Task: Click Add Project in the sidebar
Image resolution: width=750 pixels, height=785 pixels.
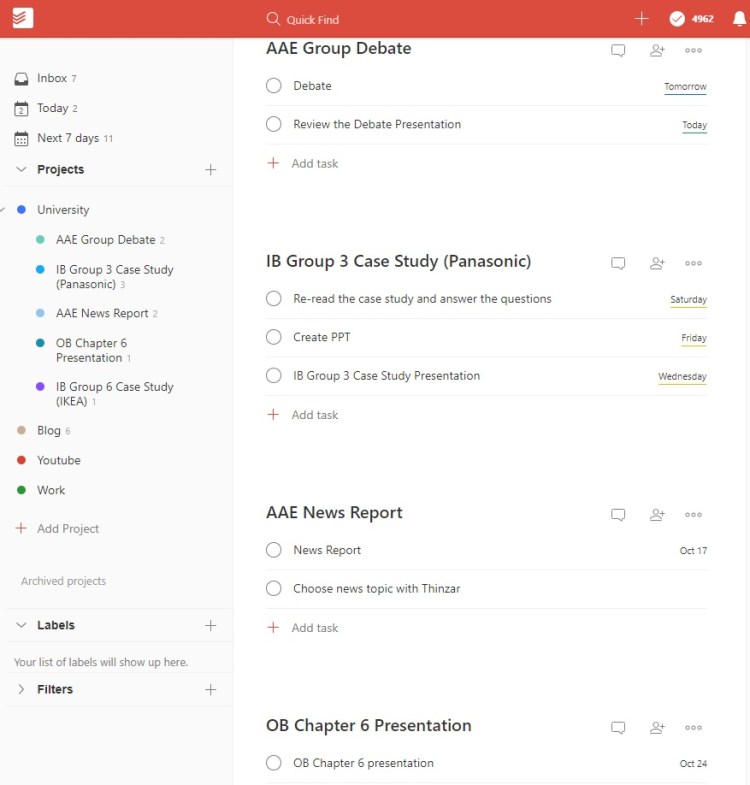Action: coord(67,528)
